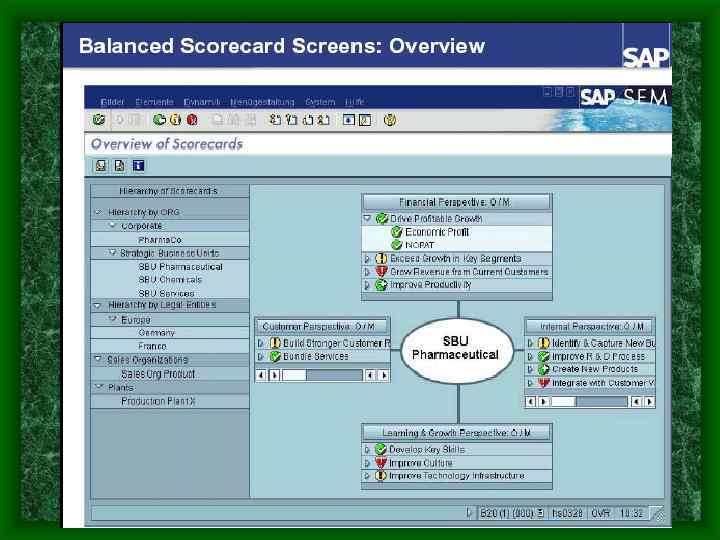Click status icon of Create New Products

(x=544, y=369)
